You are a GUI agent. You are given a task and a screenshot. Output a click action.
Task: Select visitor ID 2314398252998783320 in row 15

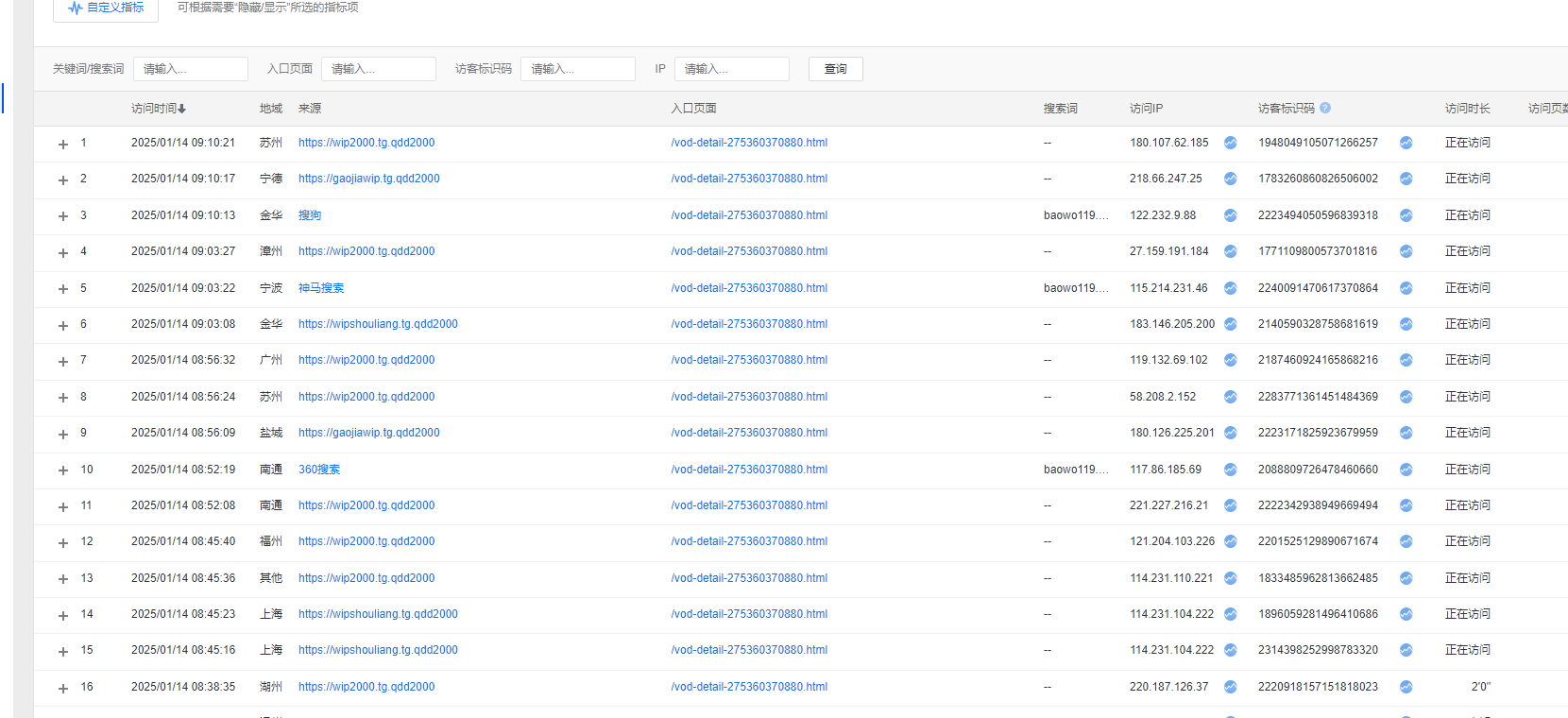tap(1318, 650)
